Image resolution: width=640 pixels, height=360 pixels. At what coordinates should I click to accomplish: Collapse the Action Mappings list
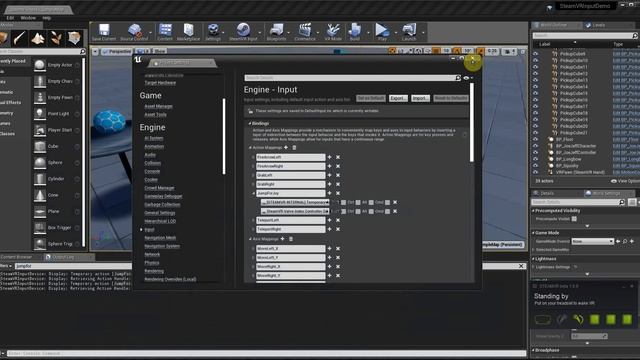tap(250, 148)
